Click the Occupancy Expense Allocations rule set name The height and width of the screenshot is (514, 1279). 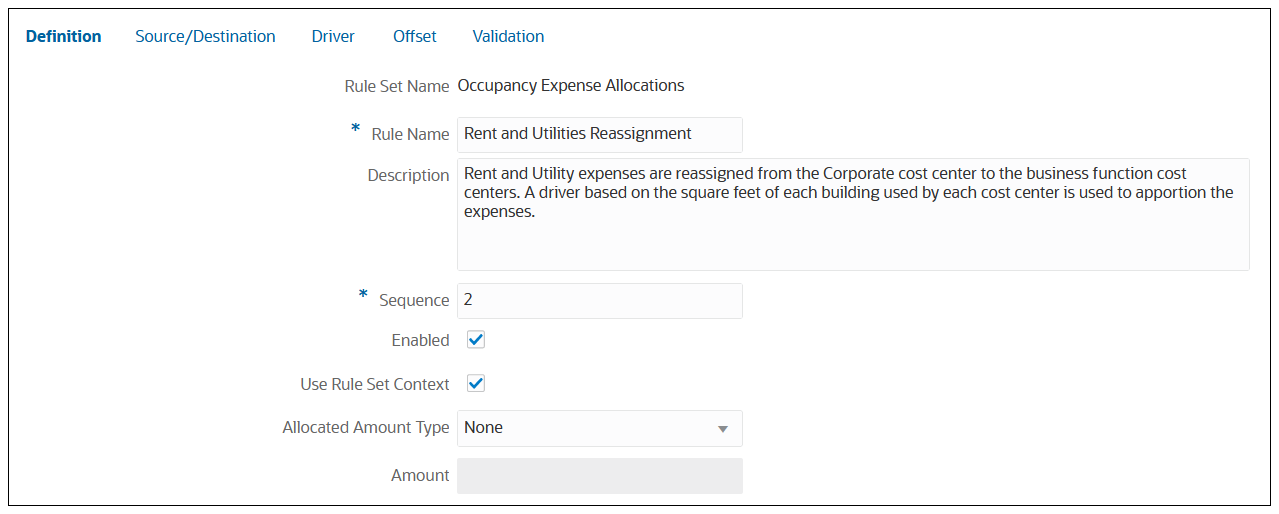click(x=570, y=86)
